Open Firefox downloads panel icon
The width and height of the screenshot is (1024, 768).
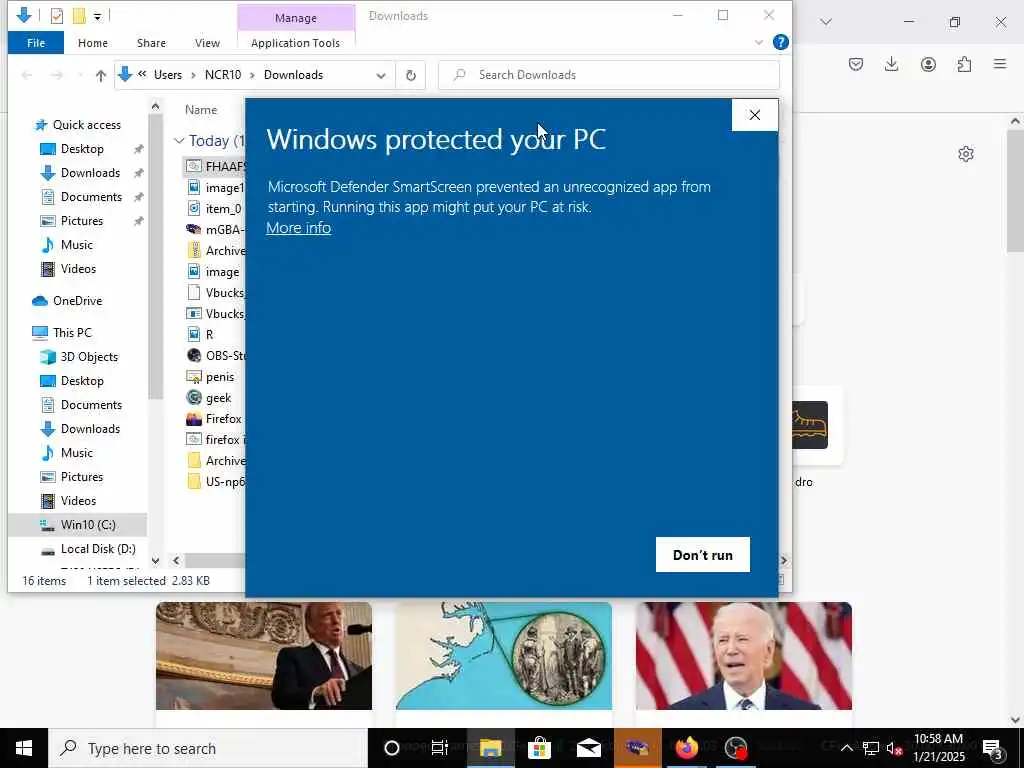891,64
